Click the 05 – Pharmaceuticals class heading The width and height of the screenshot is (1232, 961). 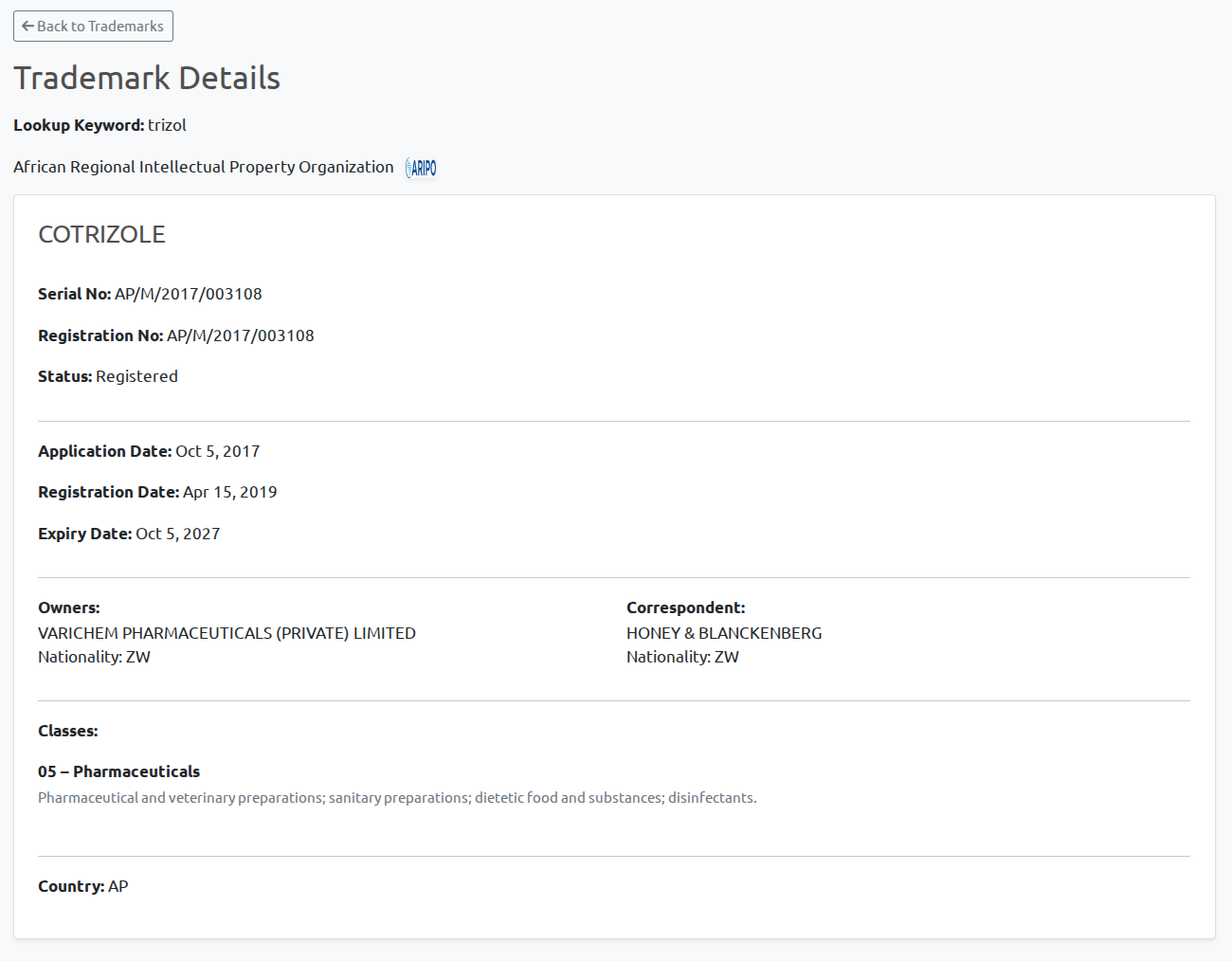(119, 771)
